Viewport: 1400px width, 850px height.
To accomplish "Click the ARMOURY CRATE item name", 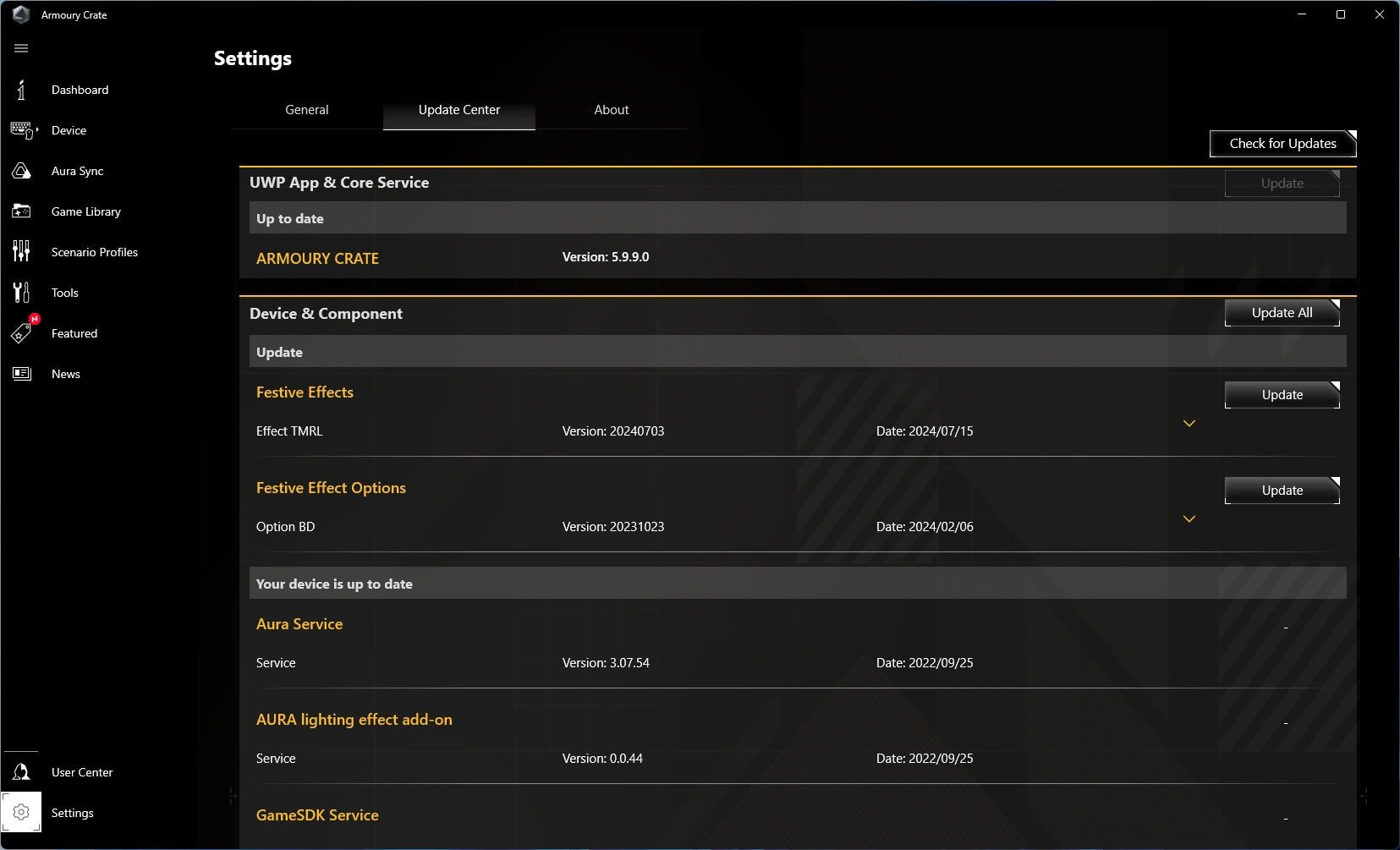I will (317, 259).
